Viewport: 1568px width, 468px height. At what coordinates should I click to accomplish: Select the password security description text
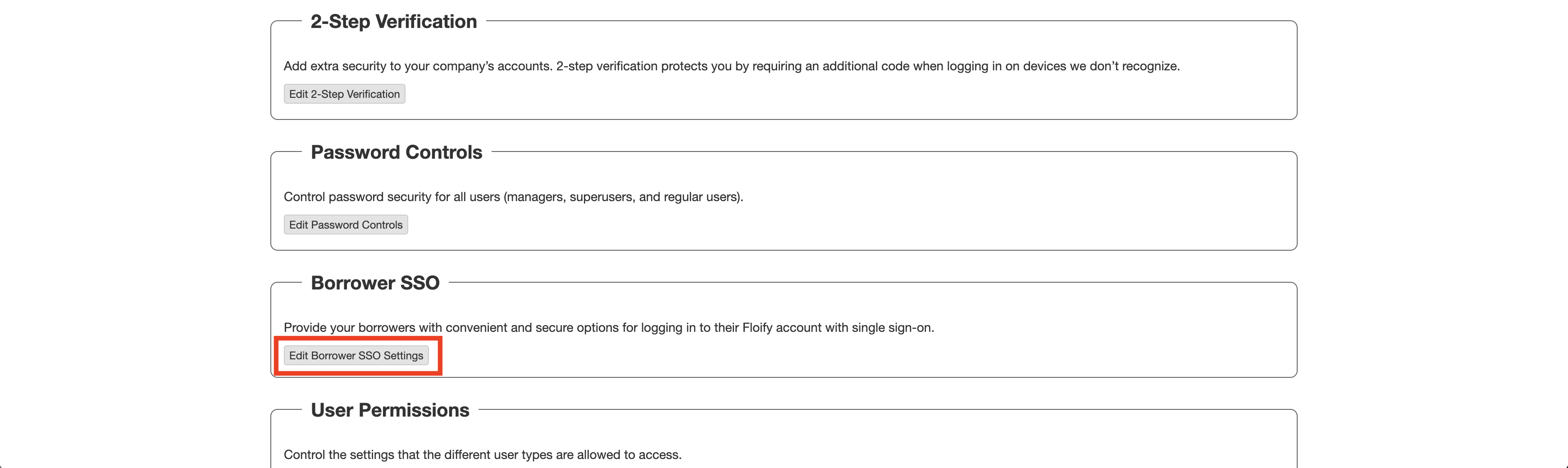pyautogui.click(x=513, y=196)
